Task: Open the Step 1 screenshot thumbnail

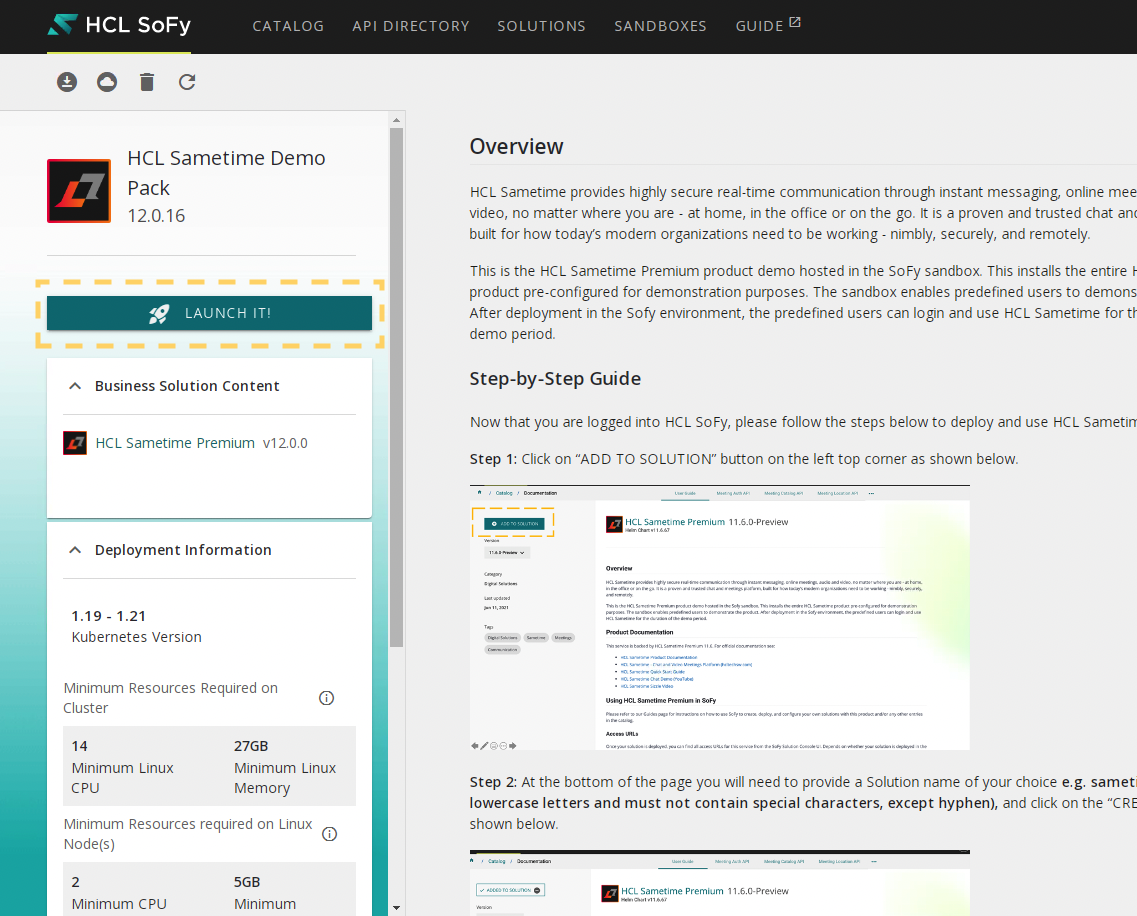Action: pyautogui.click(x=719, y=617)
